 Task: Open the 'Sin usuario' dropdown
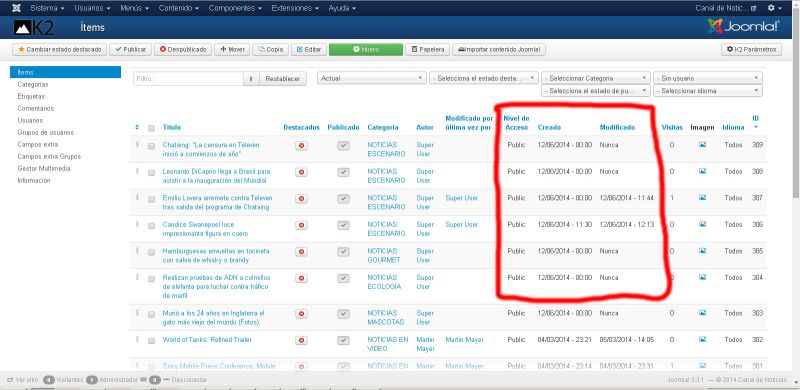(x=708, y=79)
